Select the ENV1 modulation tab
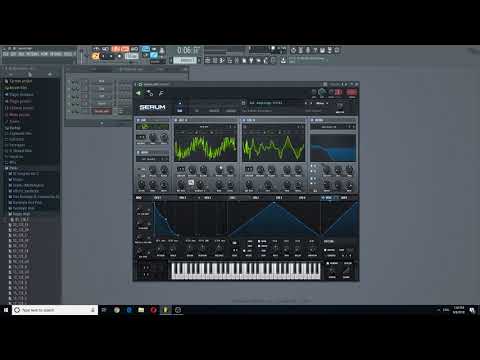Viewport: 480px width, 360px height. tap(157, 198)
